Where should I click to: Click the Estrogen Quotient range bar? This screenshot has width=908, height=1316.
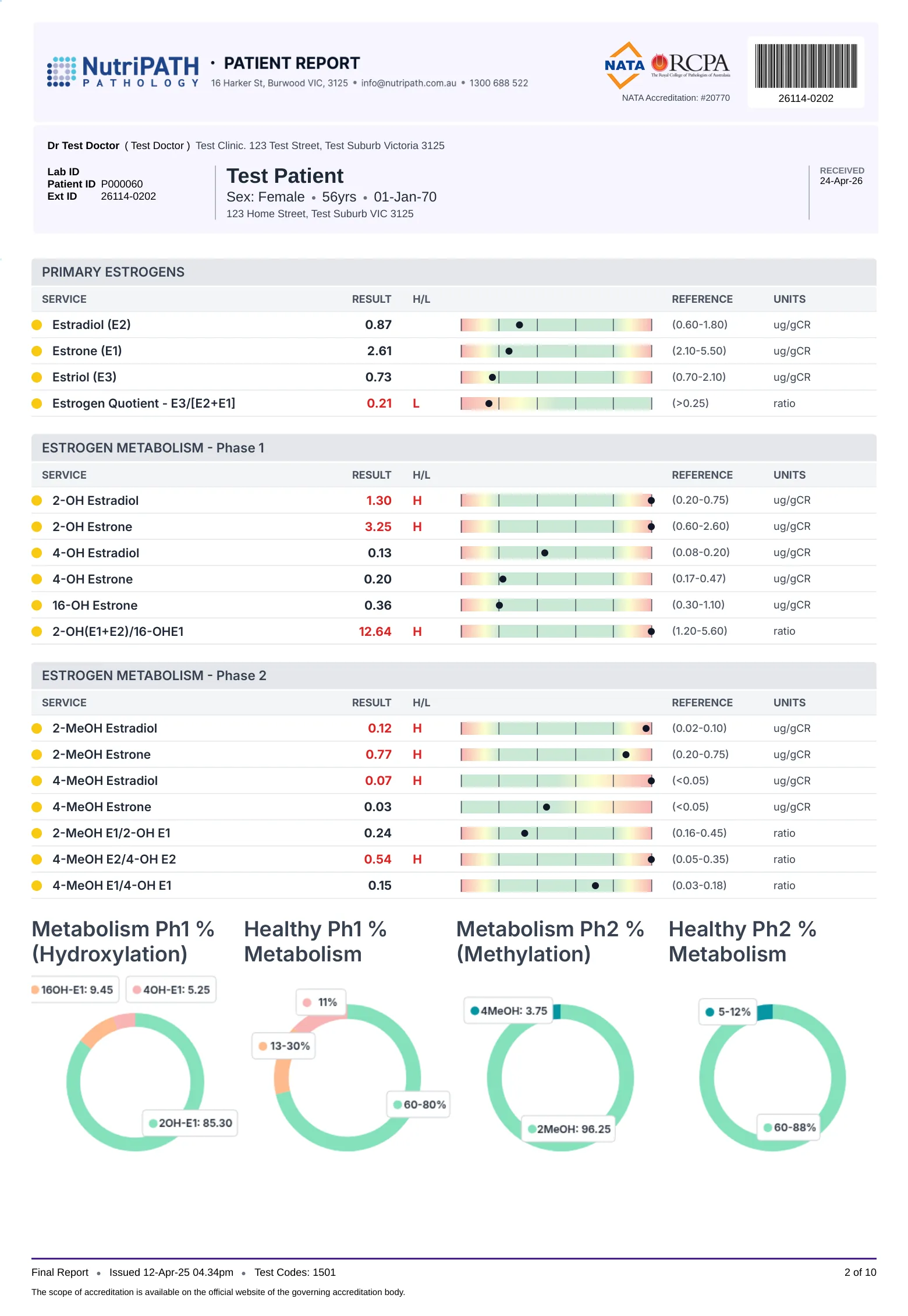pos(556,404)
